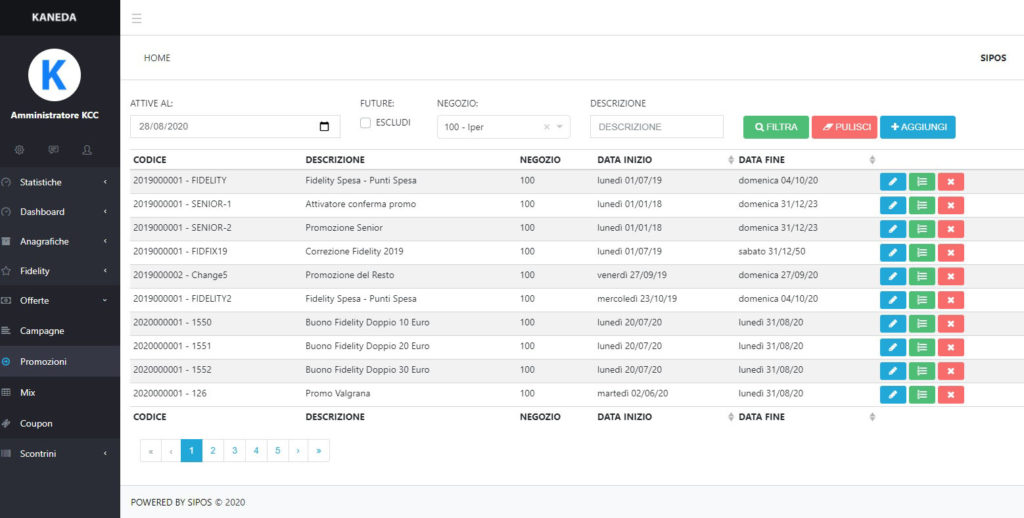Viewport: 1024px width, 518px height.
Task: Go to page 3 in pagination
Action: click(x=234, y=451)
